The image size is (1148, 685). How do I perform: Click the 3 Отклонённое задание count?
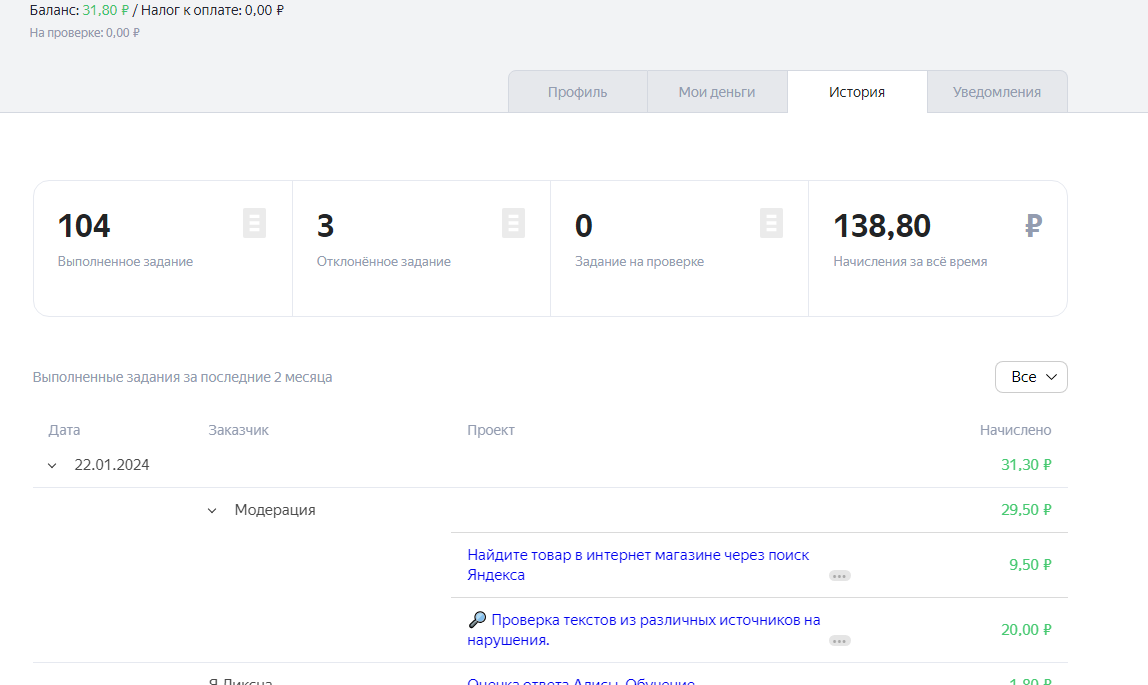point(325,225)
